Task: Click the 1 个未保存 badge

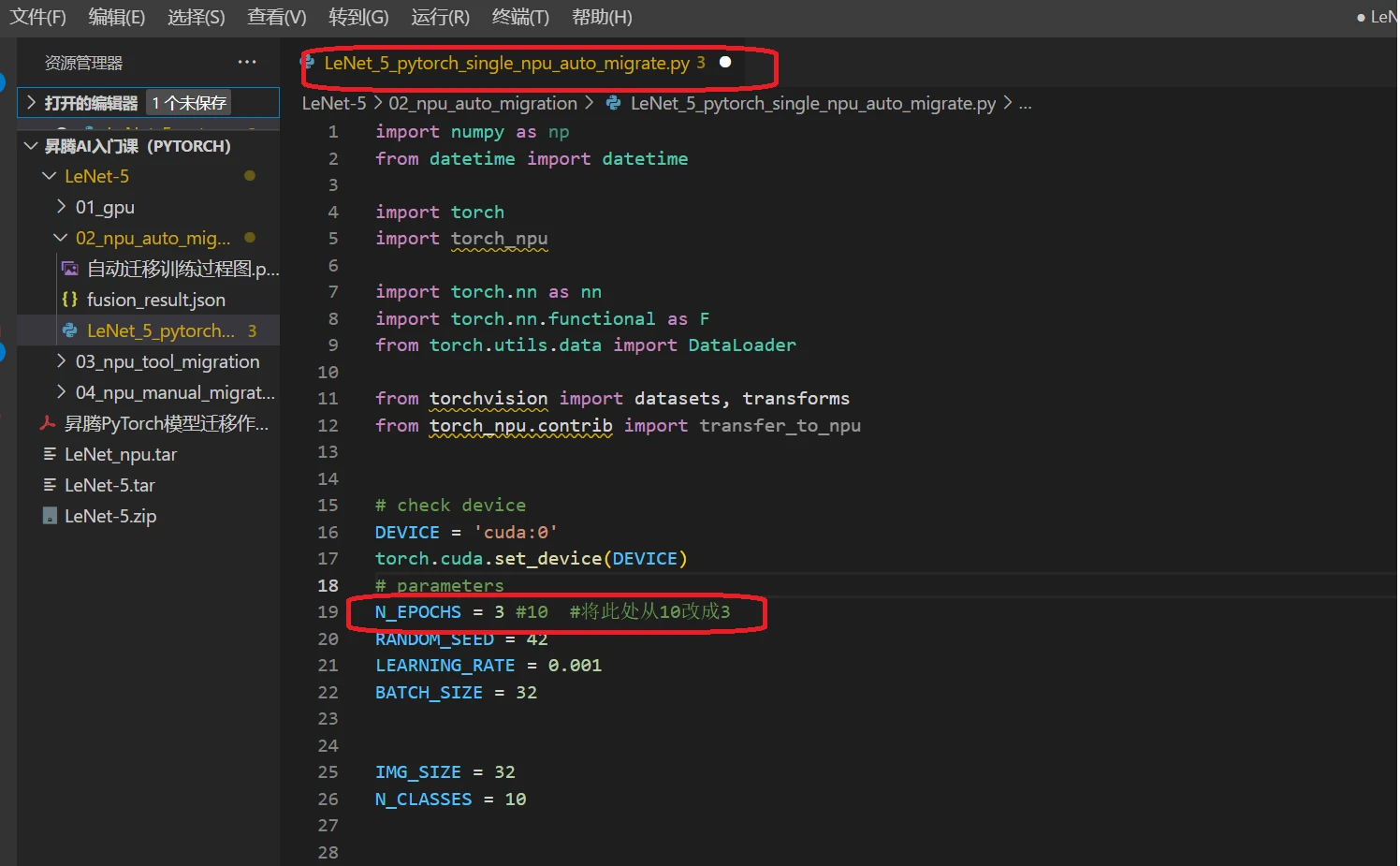Action: (189, 102)
